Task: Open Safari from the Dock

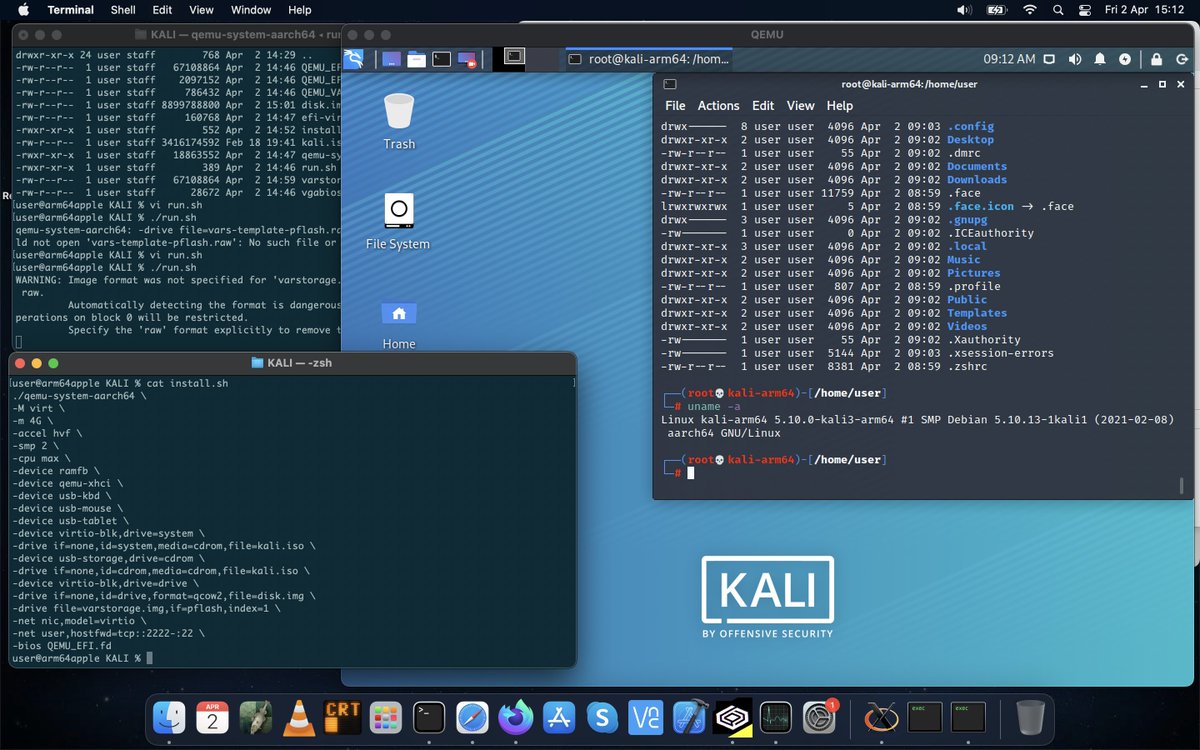Action: click(472, 716)
